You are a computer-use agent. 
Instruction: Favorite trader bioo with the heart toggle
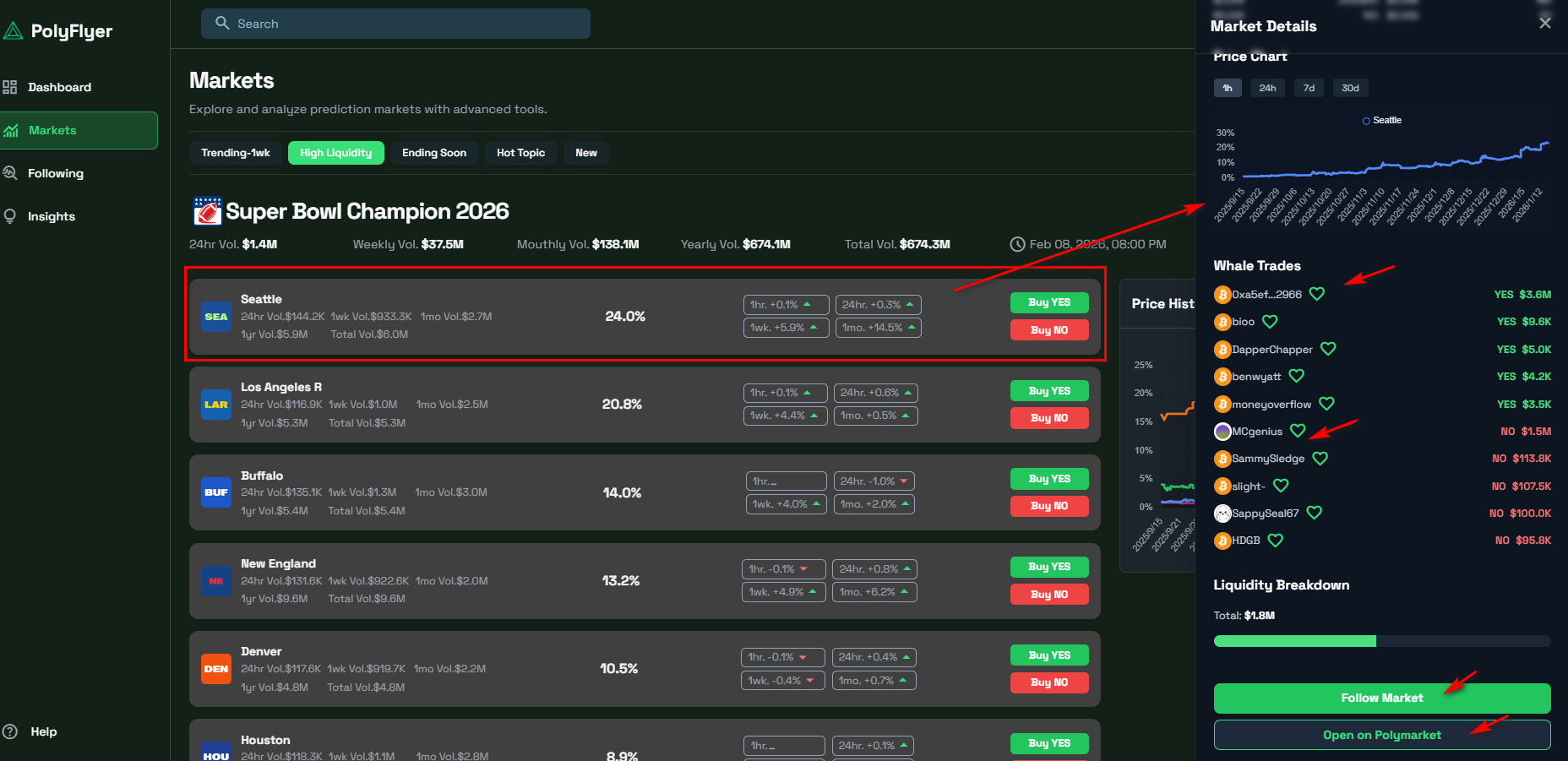coord(1270,322)
